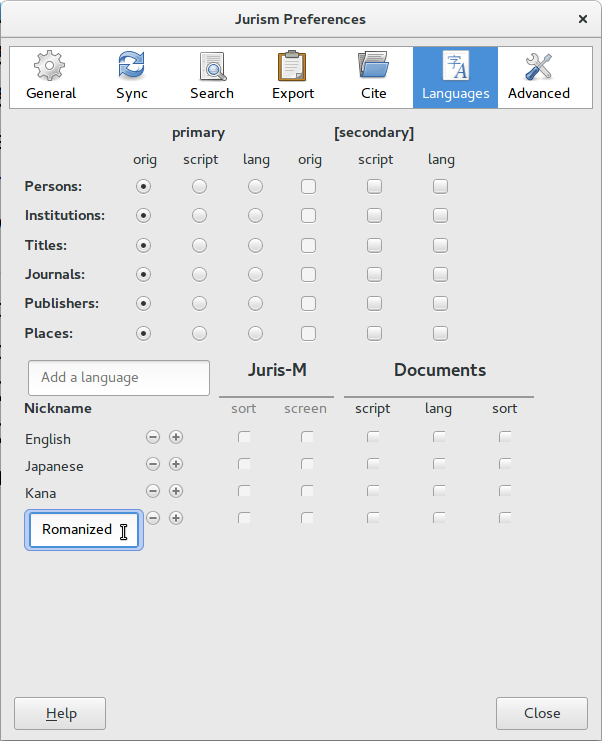Select primary lang for Places

point(255,334)
